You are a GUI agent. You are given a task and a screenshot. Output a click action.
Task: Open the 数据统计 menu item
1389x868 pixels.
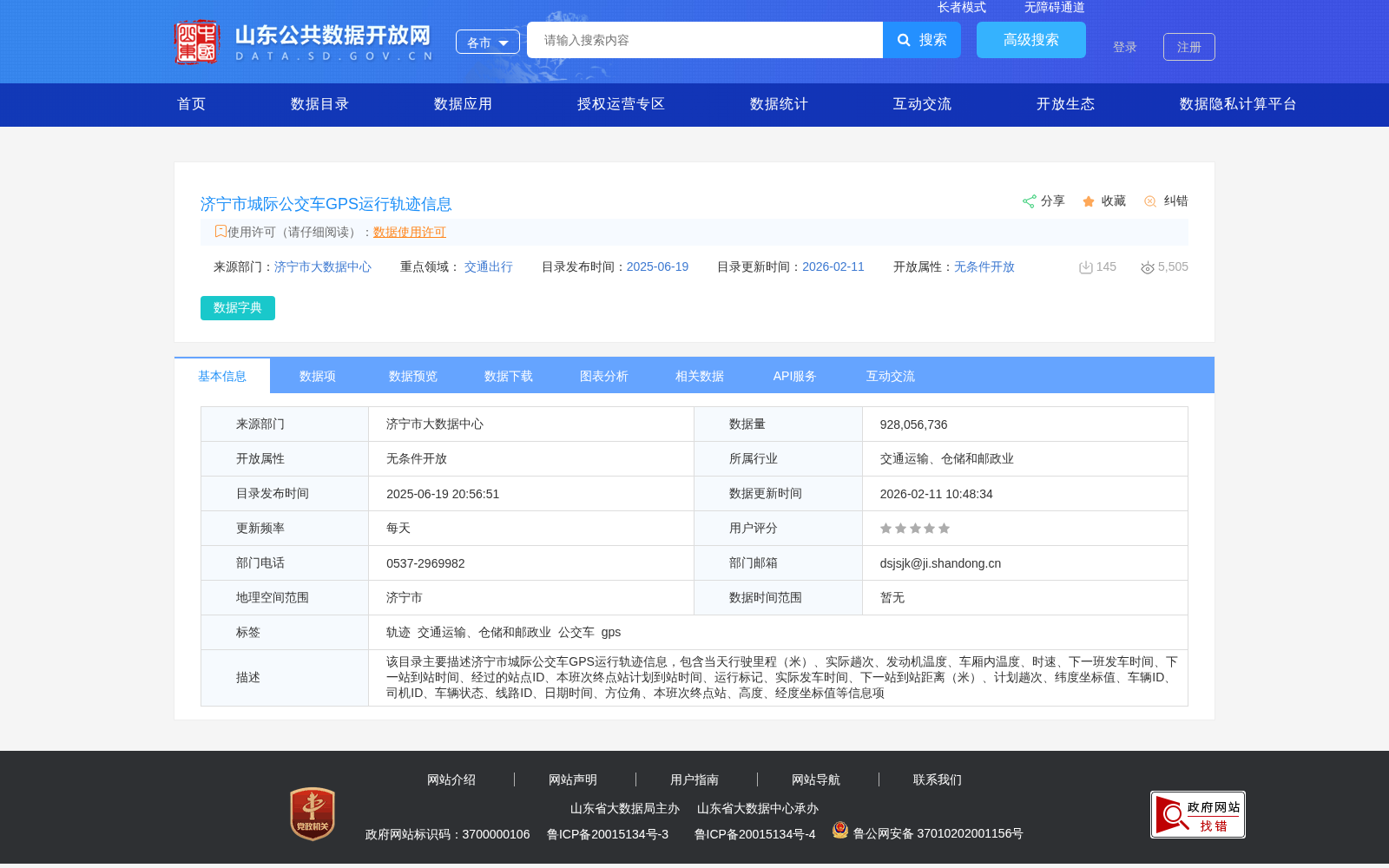pos(779,104)
